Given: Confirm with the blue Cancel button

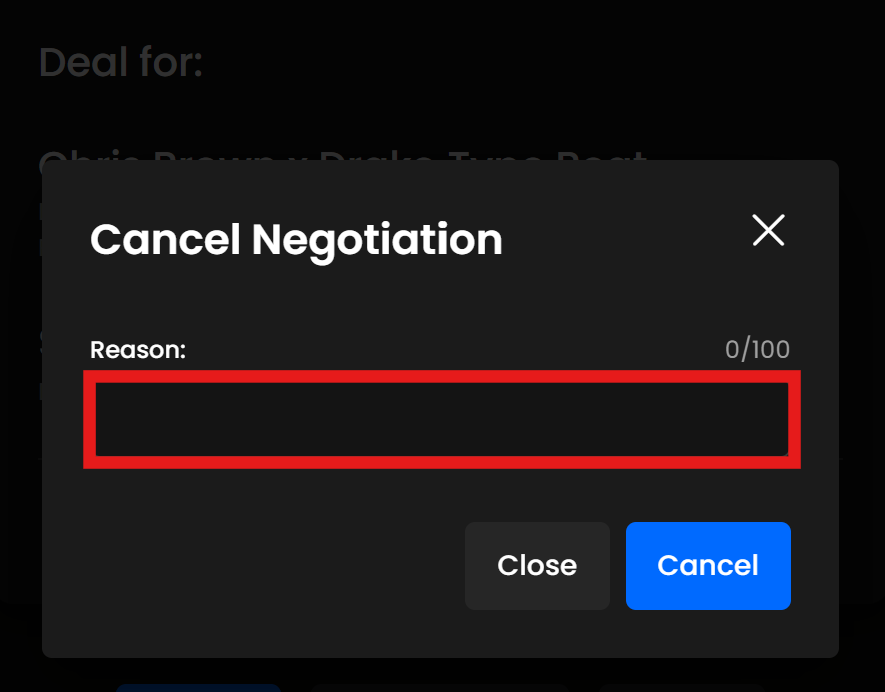Looking at the screenshot, I should point(708,565).
